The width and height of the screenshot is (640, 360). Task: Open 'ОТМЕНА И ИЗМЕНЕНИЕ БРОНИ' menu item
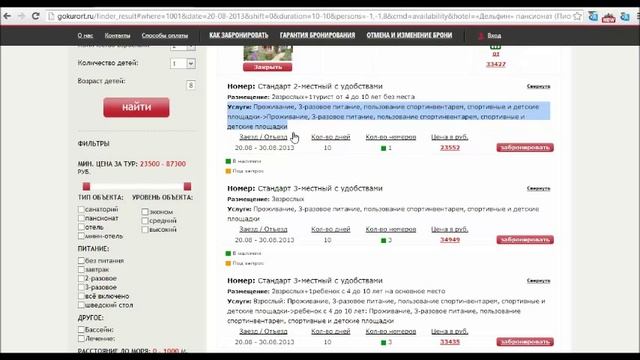[x=409, y=36]
